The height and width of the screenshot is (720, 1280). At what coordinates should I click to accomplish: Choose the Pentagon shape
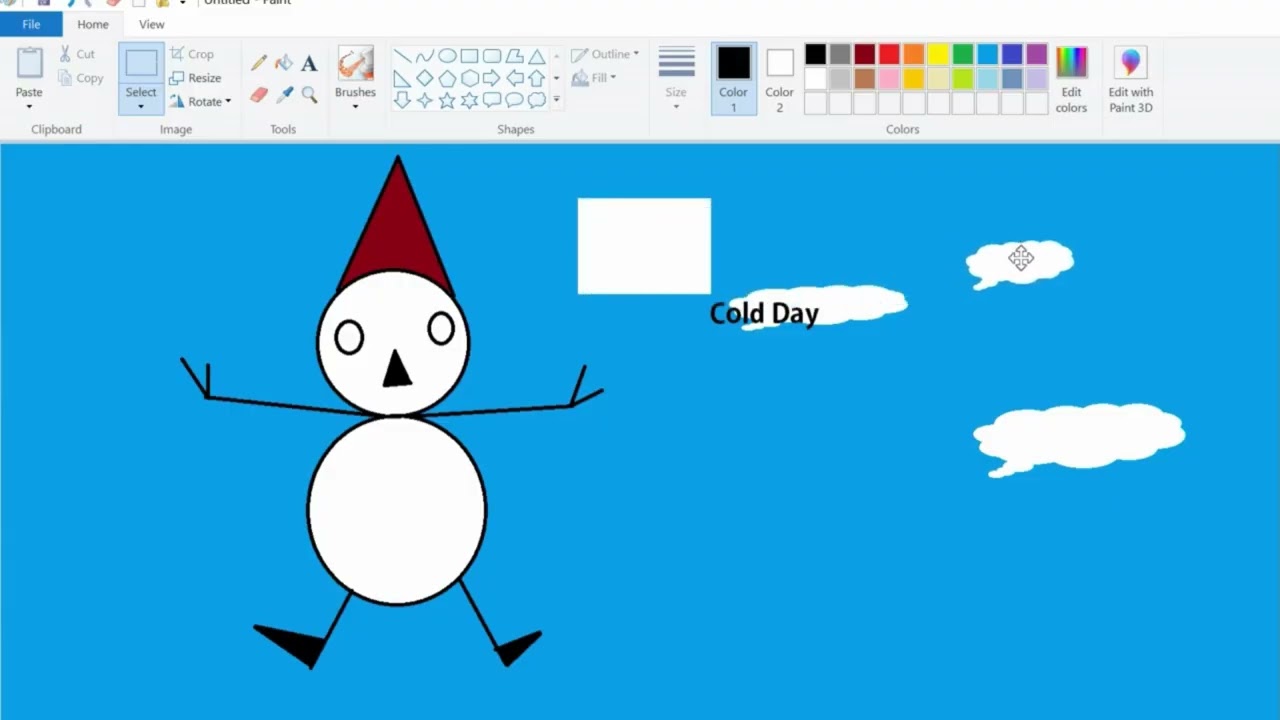(x=447, y=78)
